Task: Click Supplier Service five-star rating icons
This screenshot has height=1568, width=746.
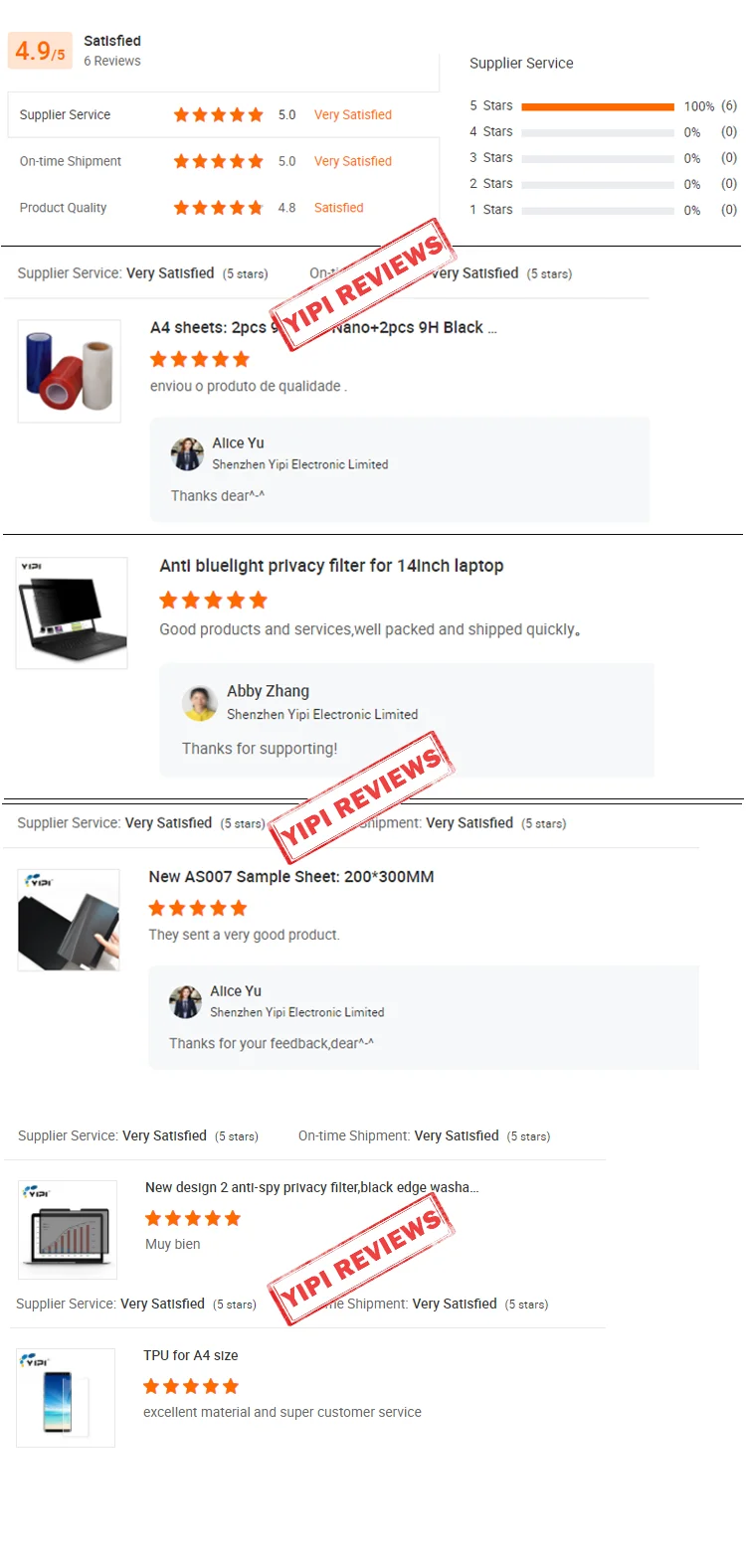Action: coord(219,114)
